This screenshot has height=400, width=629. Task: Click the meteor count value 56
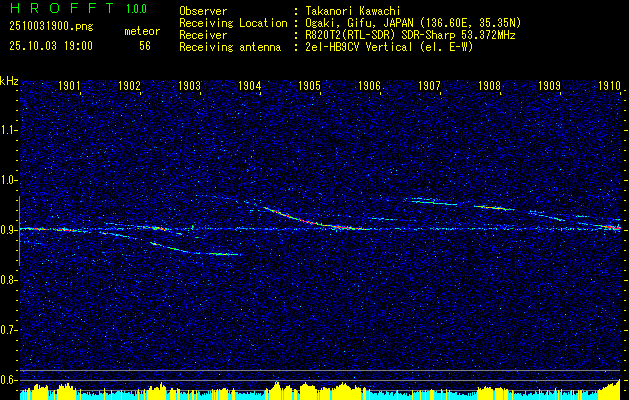click(145, 46)
